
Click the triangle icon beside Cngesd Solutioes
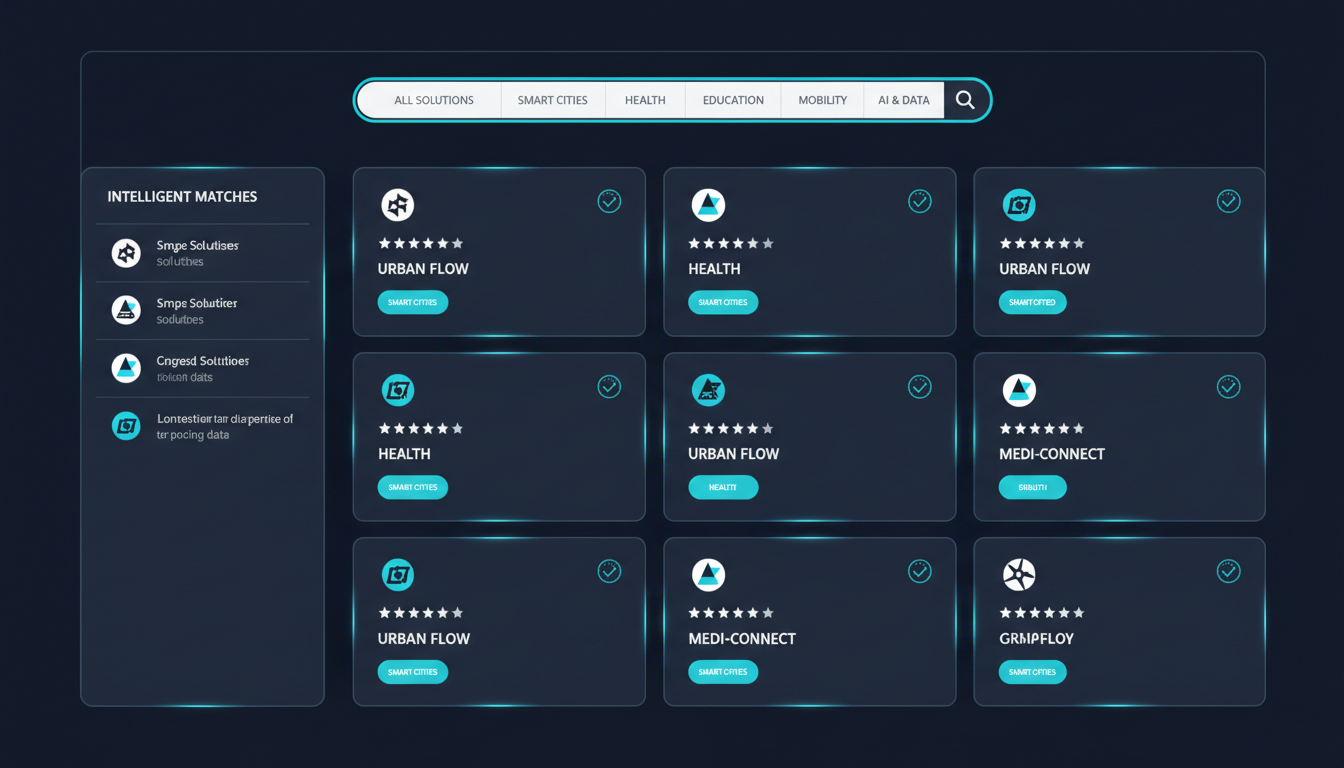[x=126, y=368]
